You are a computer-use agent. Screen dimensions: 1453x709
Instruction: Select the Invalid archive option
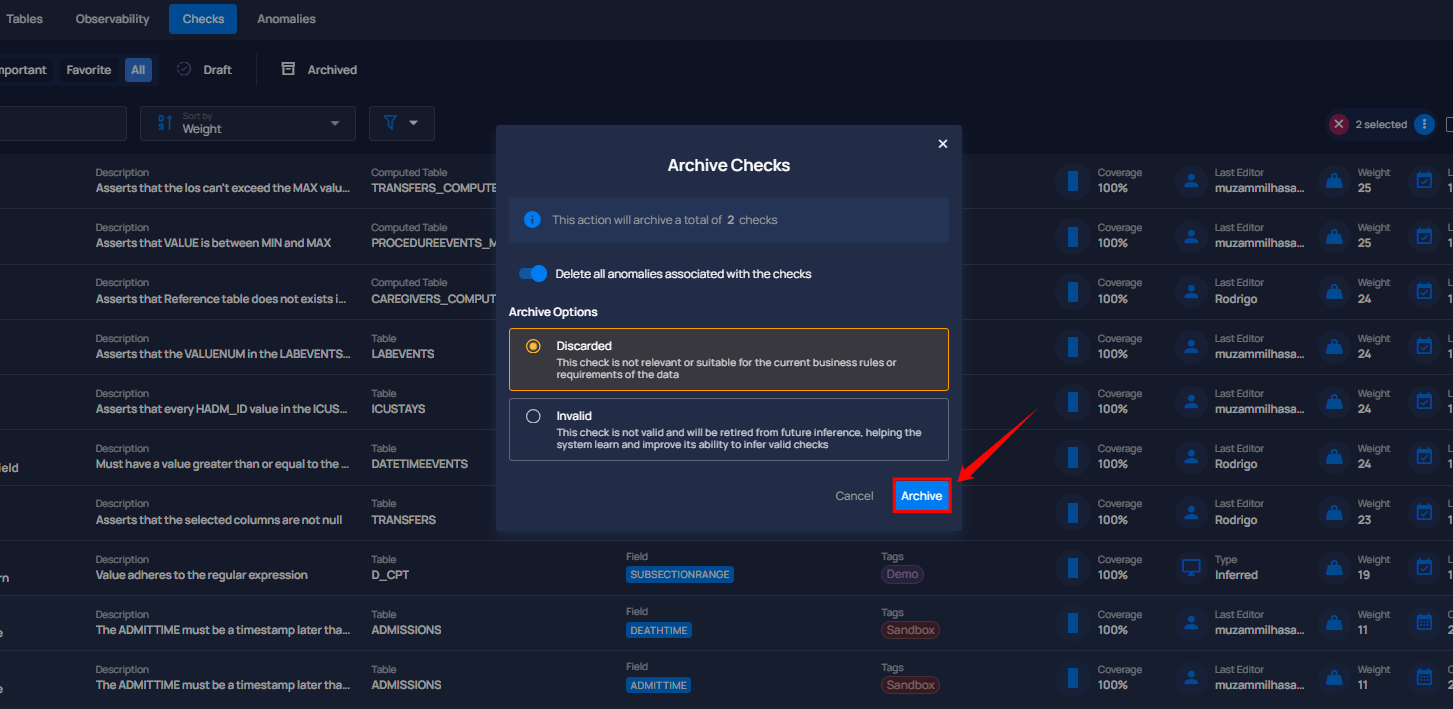728,429
